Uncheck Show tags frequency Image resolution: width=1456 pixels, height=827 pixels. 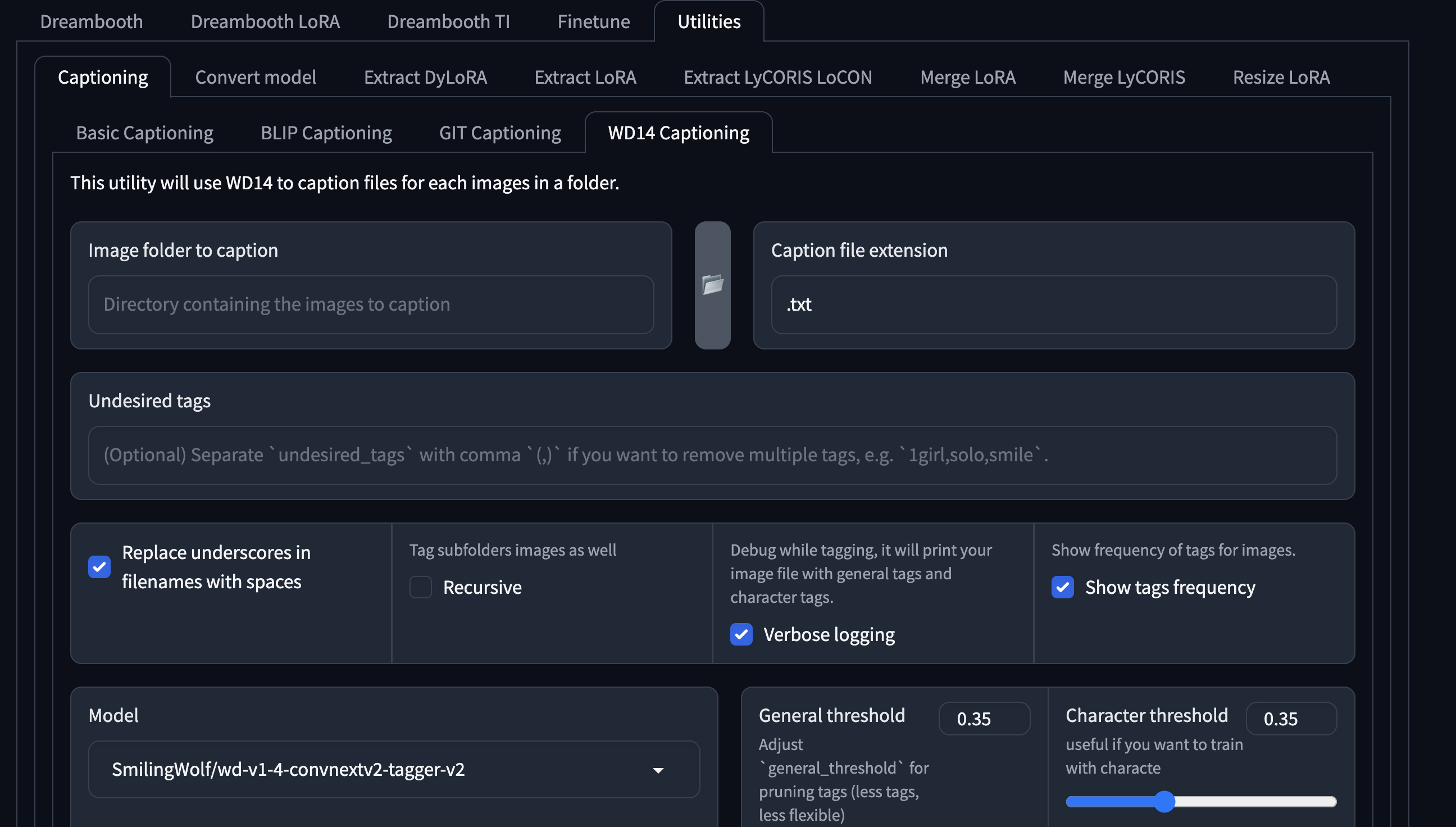coord(1062,587)
